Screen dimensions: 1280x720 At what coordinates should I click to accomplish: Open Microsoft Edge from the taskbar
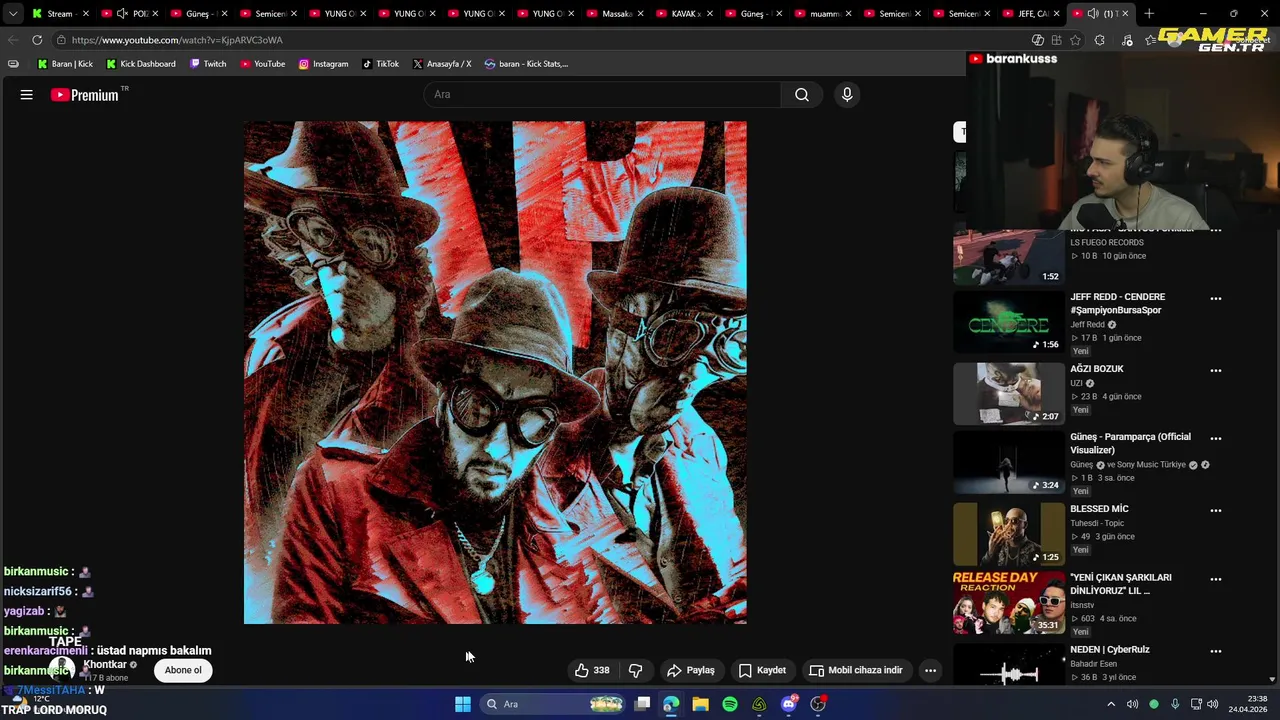(x=671, y=704)
